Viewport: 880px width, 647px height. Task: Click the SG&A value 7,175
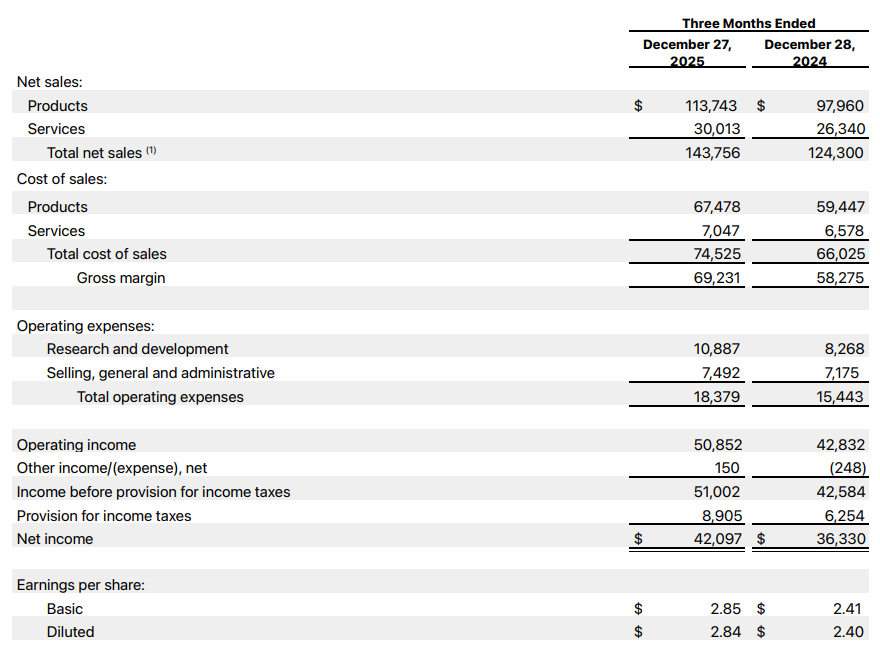click(842, 373)
